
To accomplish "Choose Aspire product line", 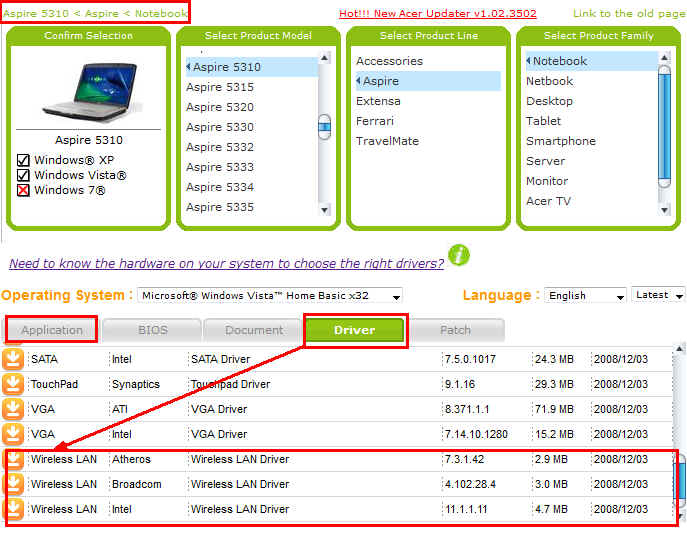I will tap(428, 81).
